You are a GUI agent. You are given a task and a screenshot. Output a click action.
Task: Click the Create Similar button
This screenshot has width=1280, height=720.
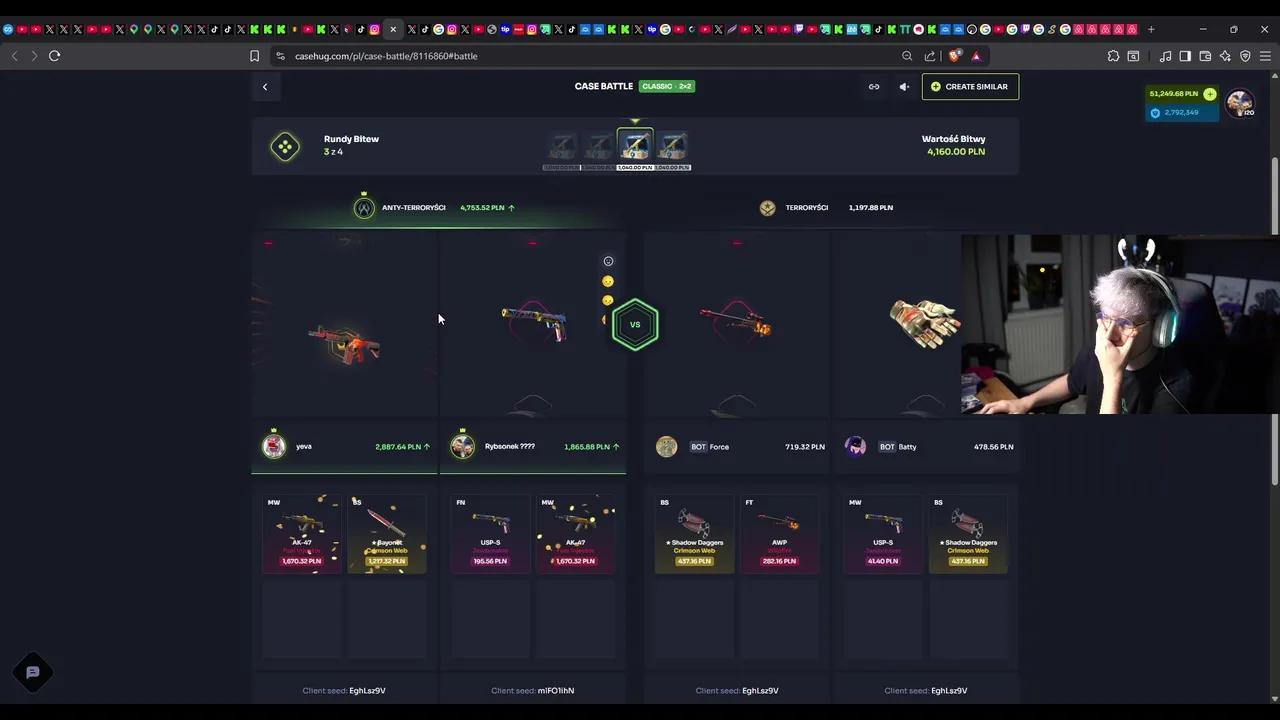tap(970, 87)
